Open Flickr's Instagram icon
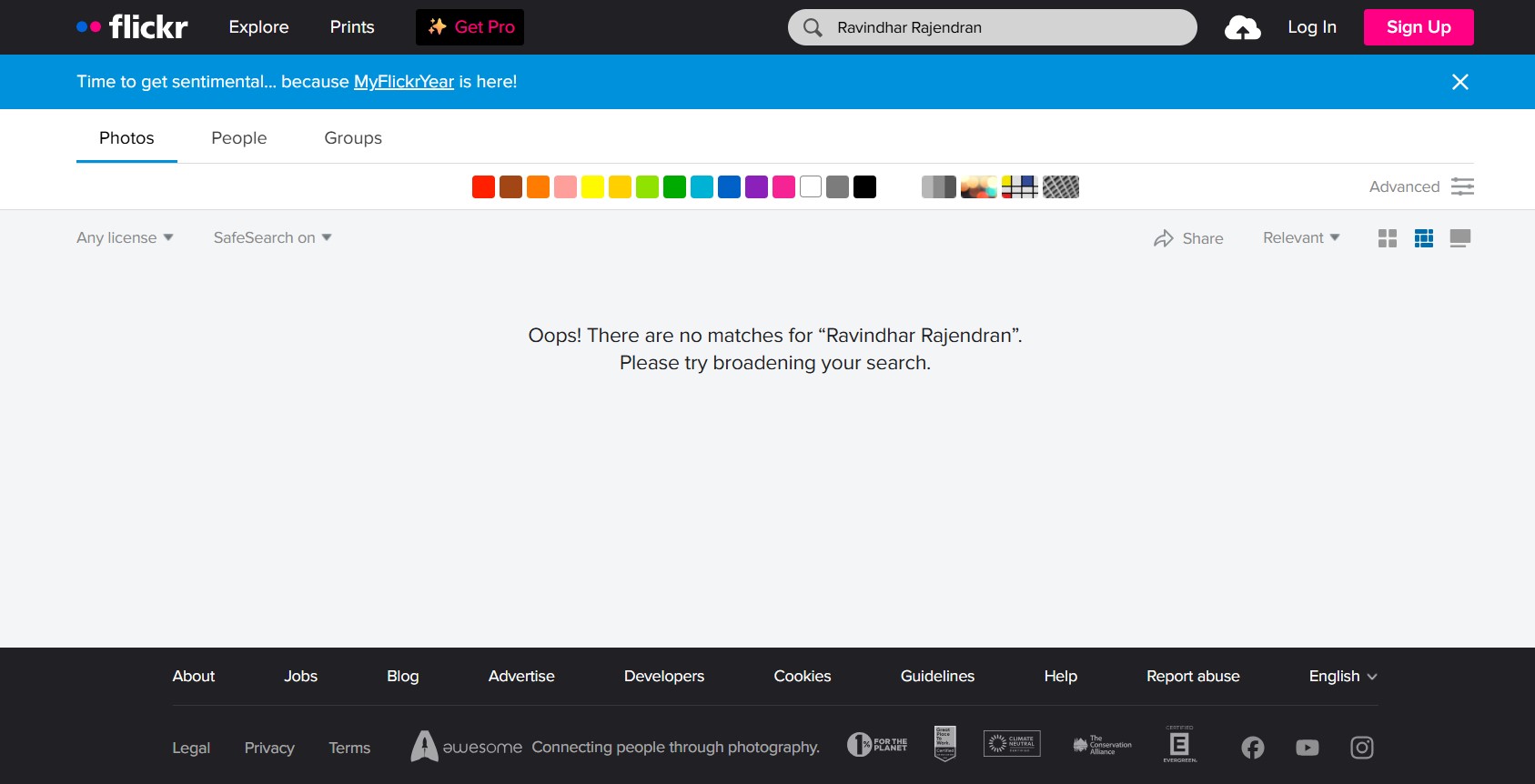Viewport: 1535px width, 784px height. [x=1361, y=748]
